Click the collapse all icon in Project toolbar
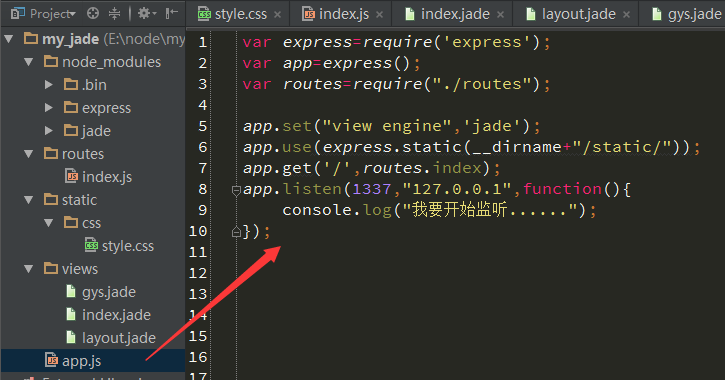The image size is (725, 380). [x=114, y=13]
